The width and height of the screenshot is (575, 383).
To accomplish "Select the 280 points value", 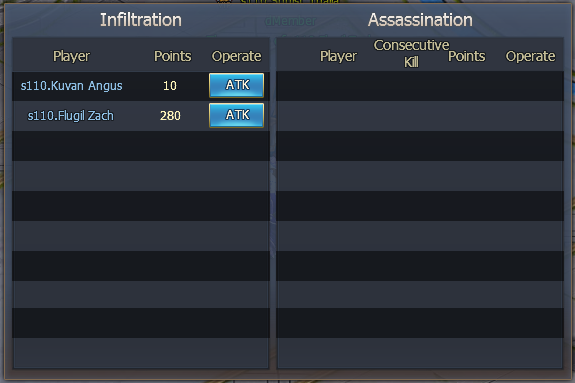I will click(x=170, y=116).
